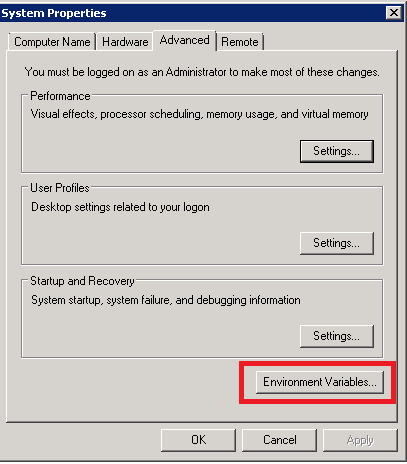Go to the Remote tab
Image resolution: width=407 pixels, height=464 pixels.
coord(240,42)
